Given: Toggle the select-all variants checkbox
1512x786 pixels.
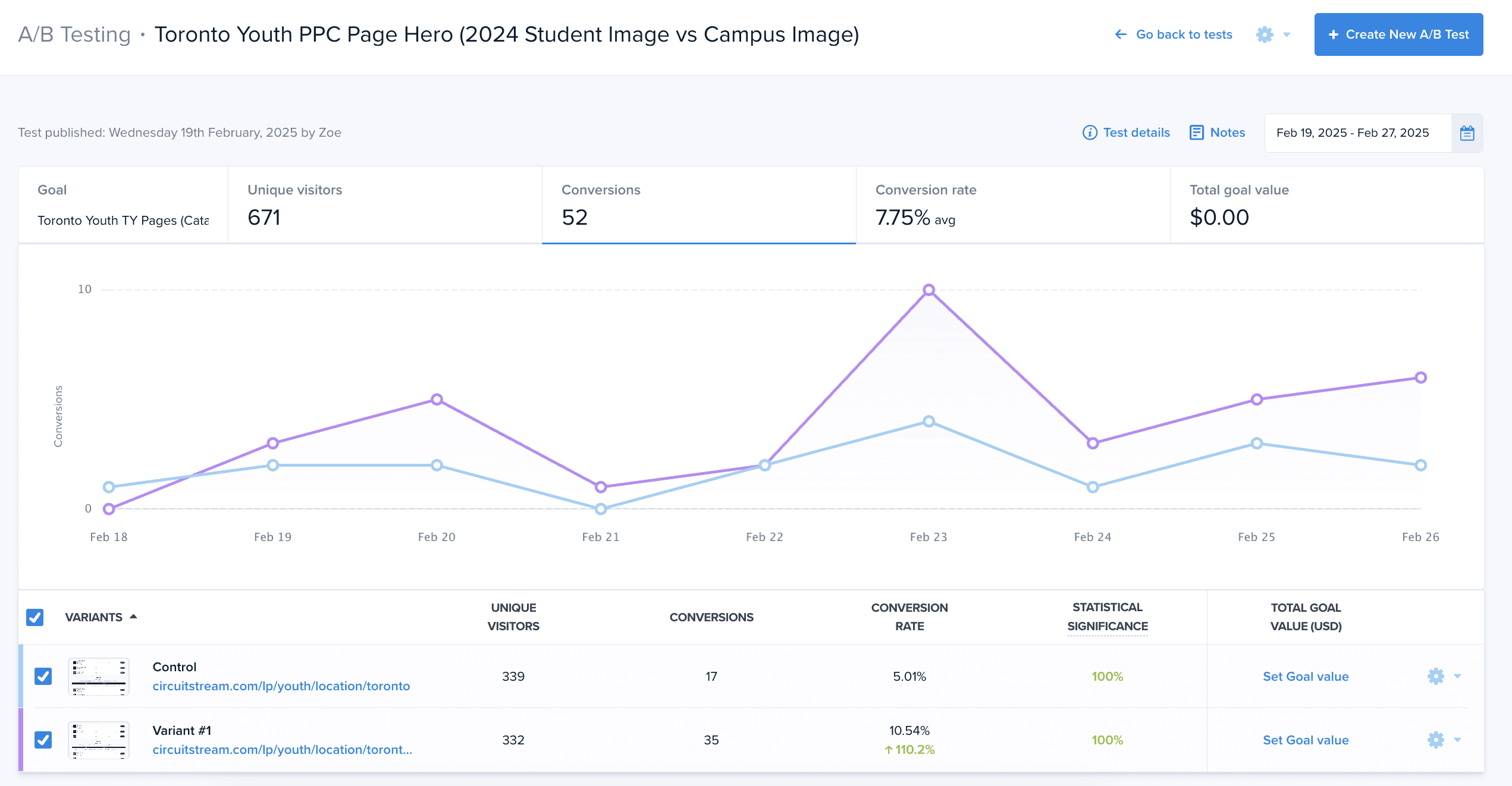Looking at the screenshot, I should point(35,617).
